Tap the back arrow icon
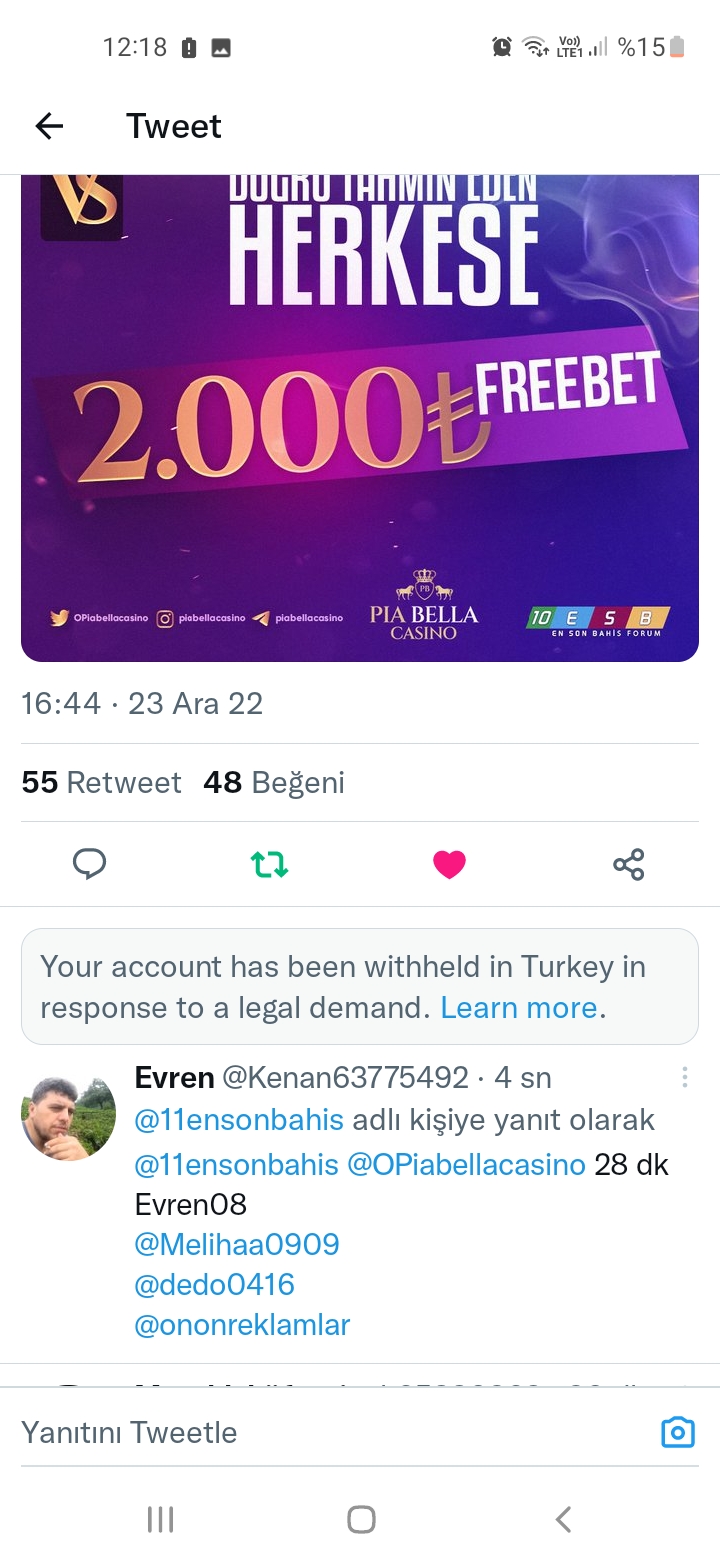720x1560 pixels. point(49,126)
